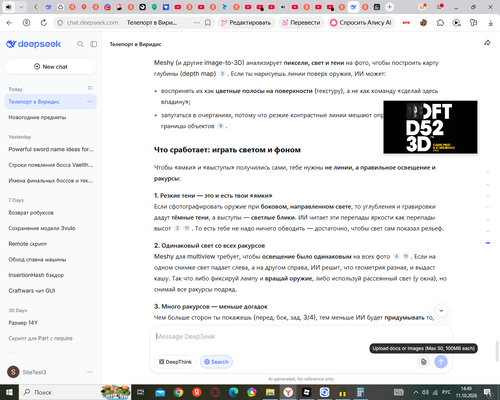Image resolution: width=500 pixels, height=400 pixels.
Task: Switch input language РУС in tray
Action: point(446,392)
